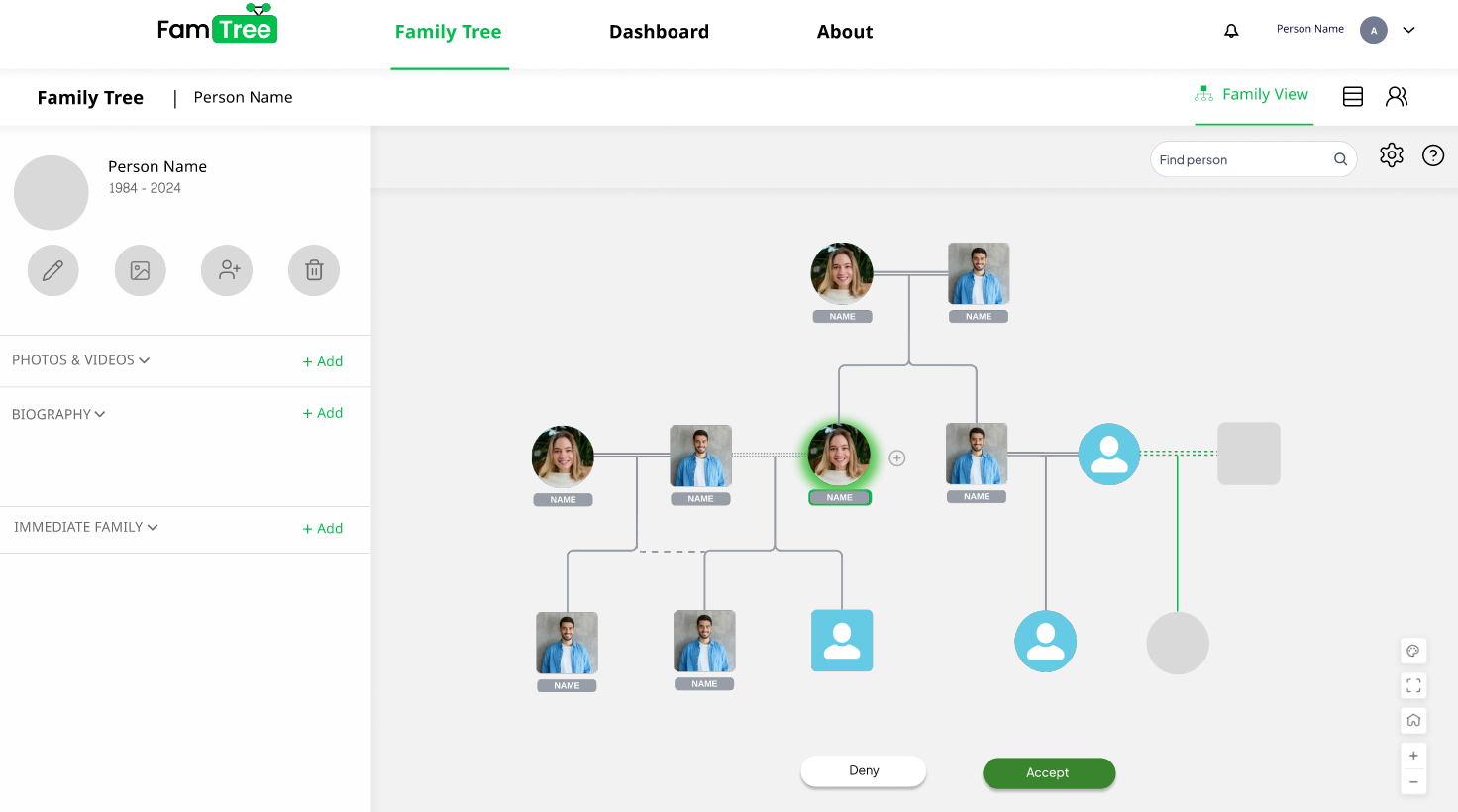Go to the Dashboard tab
The width and height of the screenshot is (1458, 812).
point(659,32)
